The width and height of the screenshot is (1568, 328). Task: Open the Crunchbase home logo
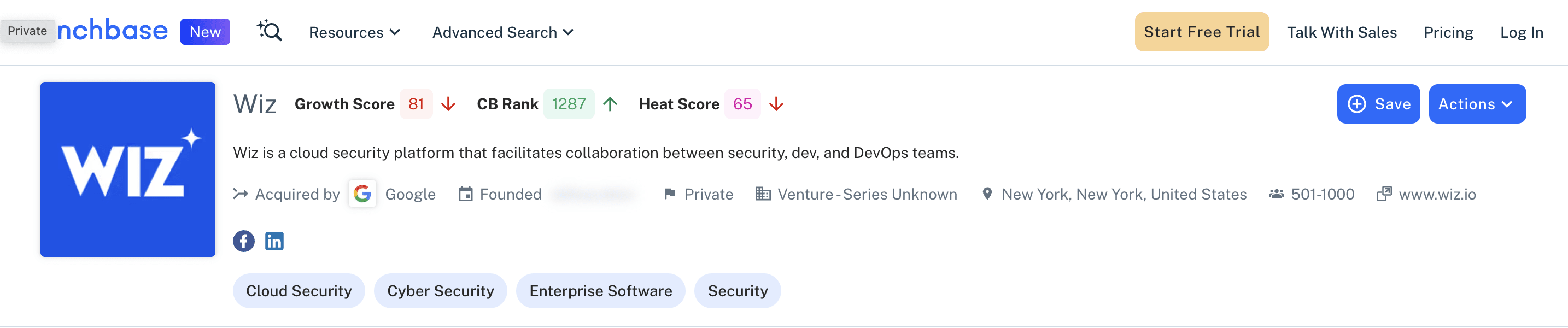click(112, 31)
